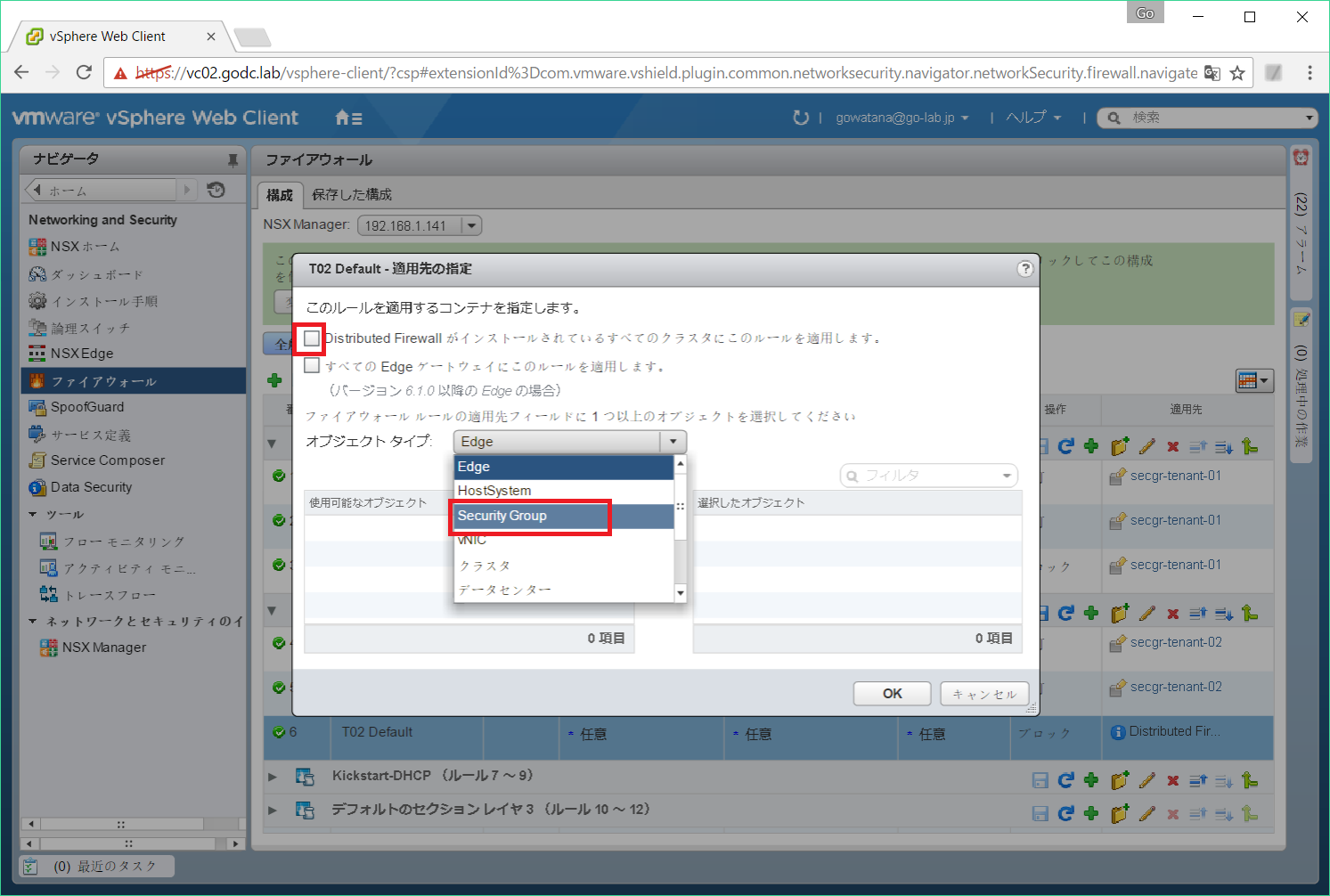
Task: Open the vSphere home menu icon
Action: tap(348, 118)
